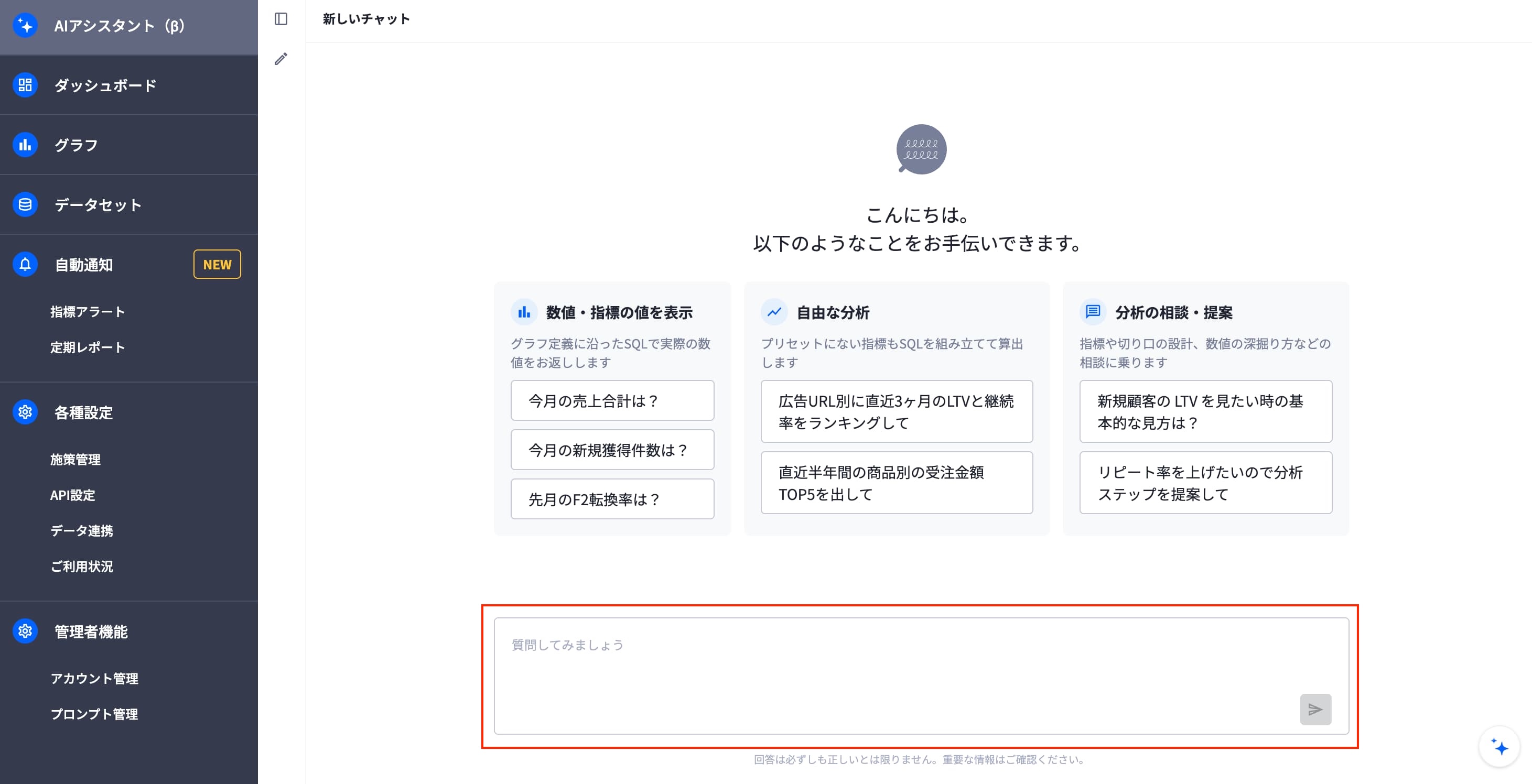1532x784 pixels.
Task: Open the floating AI sparkle button
Action: (x=1498, y=747)
